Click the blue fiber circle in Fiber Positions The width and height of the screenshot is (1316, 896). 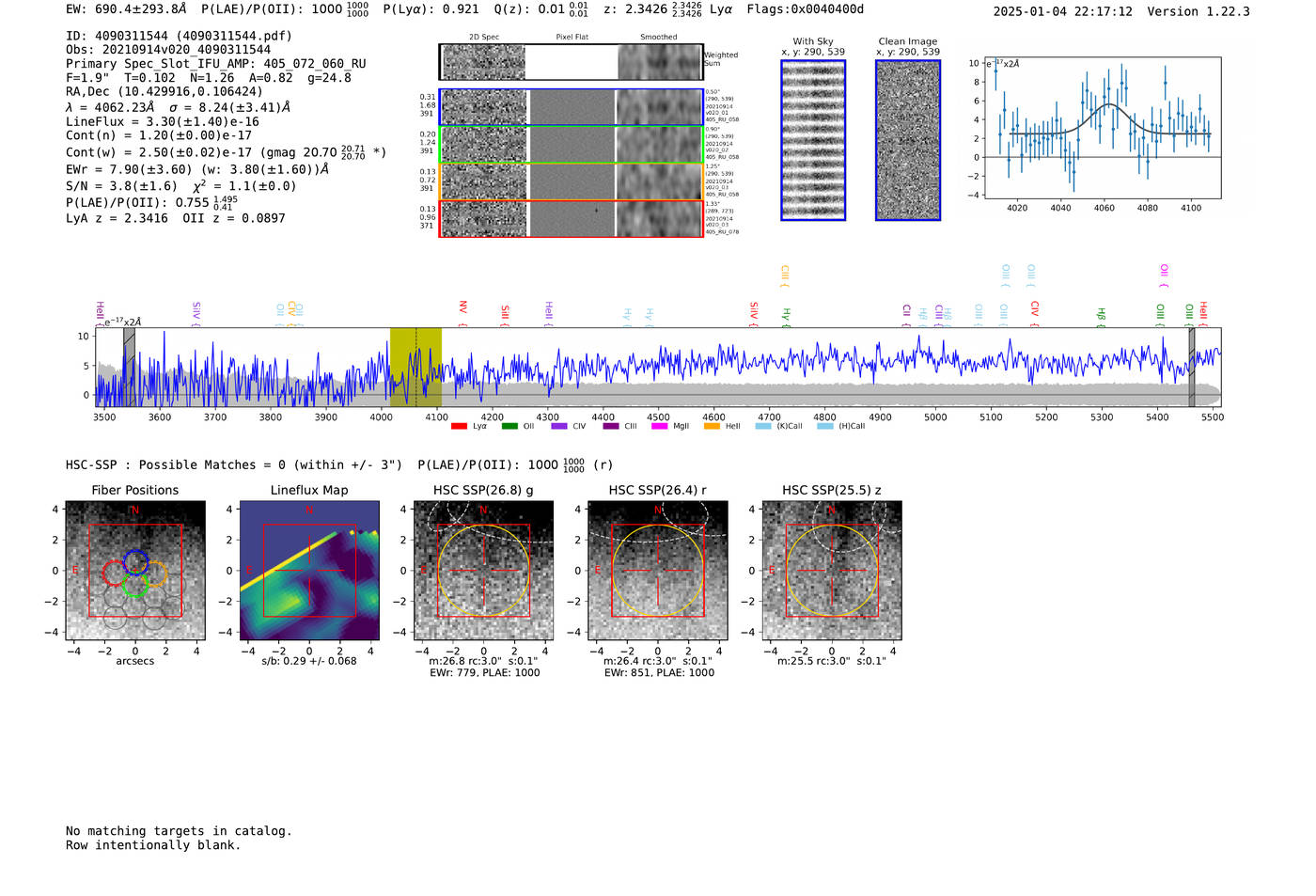click(x=135, y=562)
